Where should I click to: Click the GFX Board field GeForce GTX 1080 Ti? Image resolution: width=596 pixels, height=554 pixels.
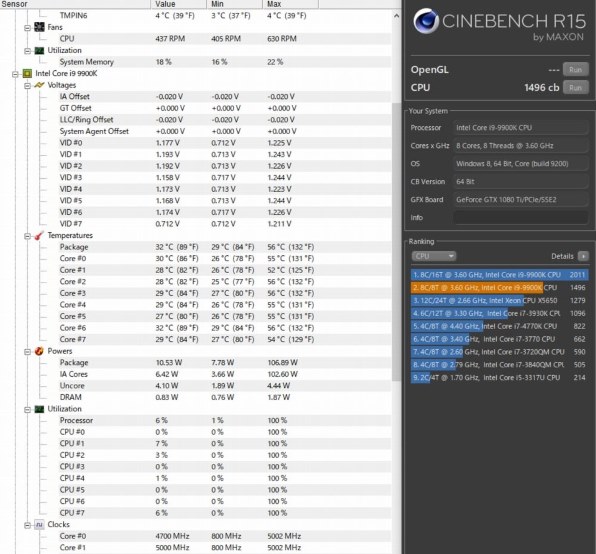[520, 200]
